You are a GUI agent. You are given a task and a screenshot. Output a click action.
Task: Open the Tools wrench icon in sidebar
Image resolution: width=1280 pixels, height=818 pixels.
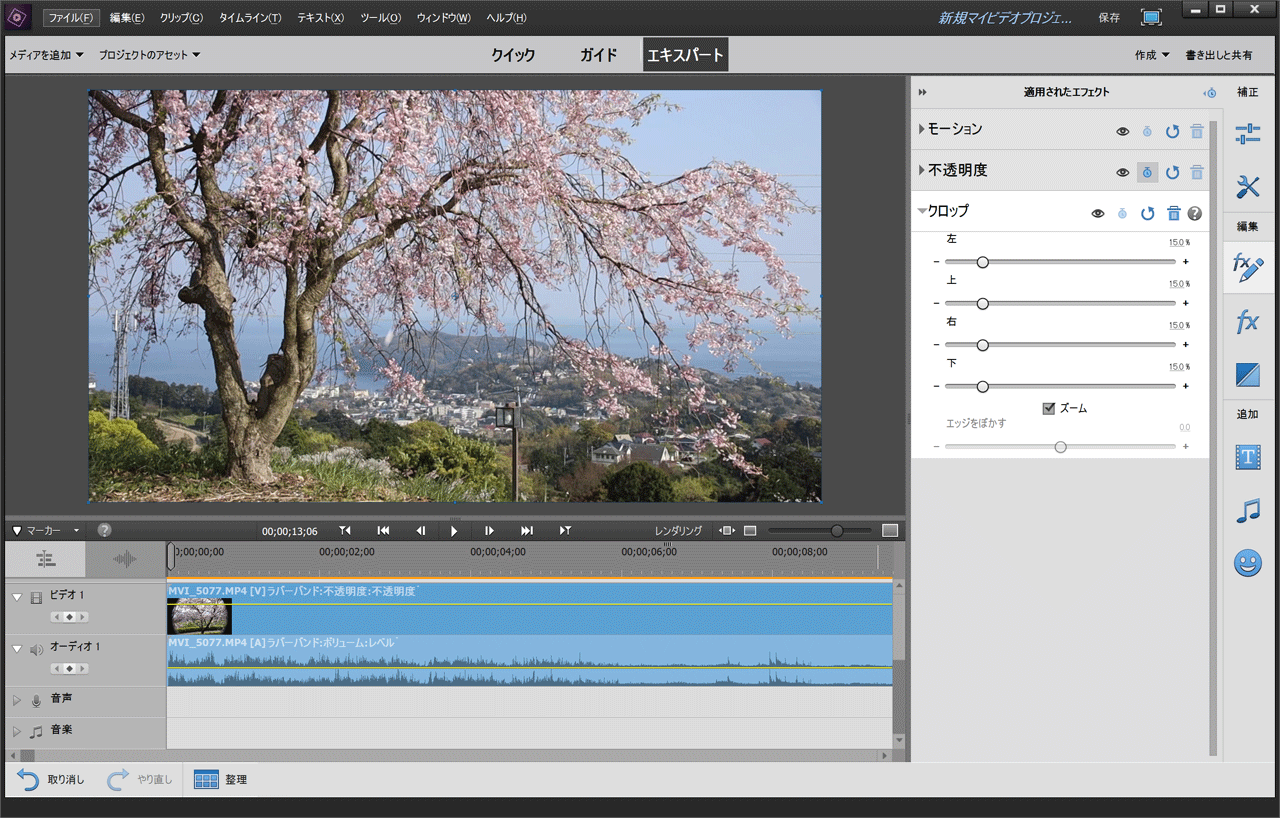pos(1247,186)
